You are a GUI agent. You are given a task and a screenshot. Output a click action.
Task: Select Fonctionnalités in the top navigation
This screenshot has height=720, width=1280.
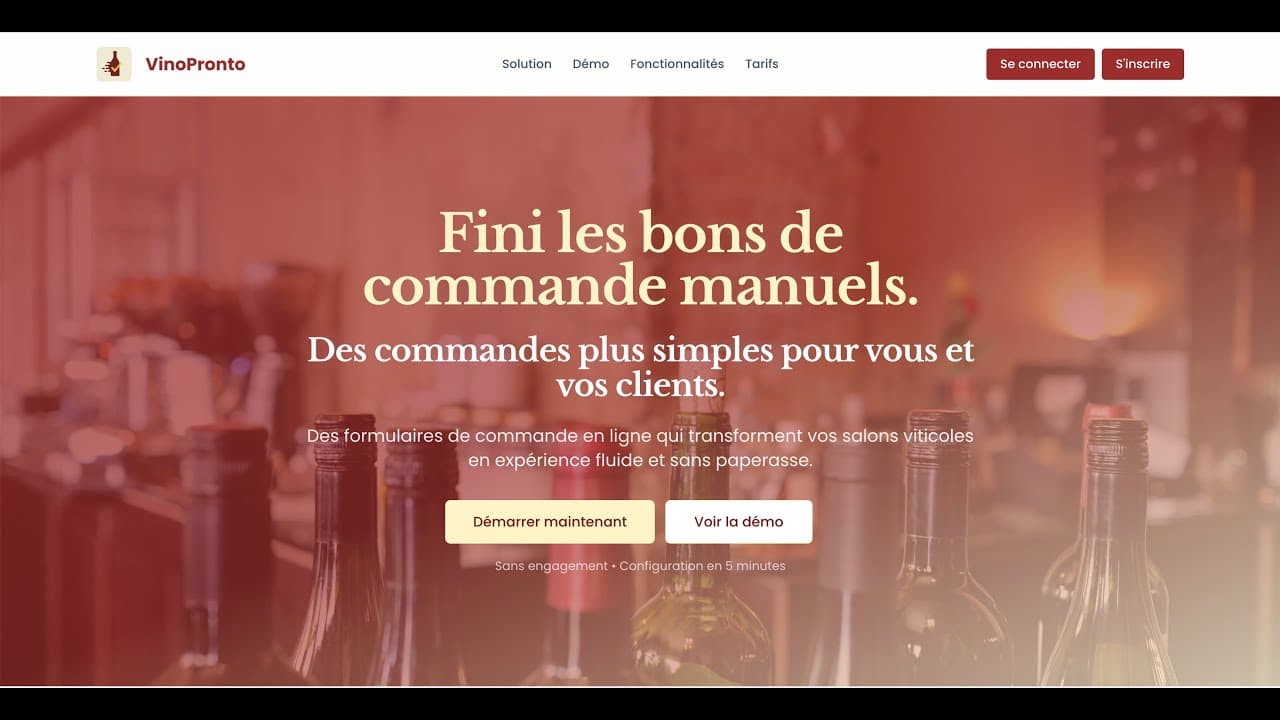pyautogui.click(x=677, y=64)
